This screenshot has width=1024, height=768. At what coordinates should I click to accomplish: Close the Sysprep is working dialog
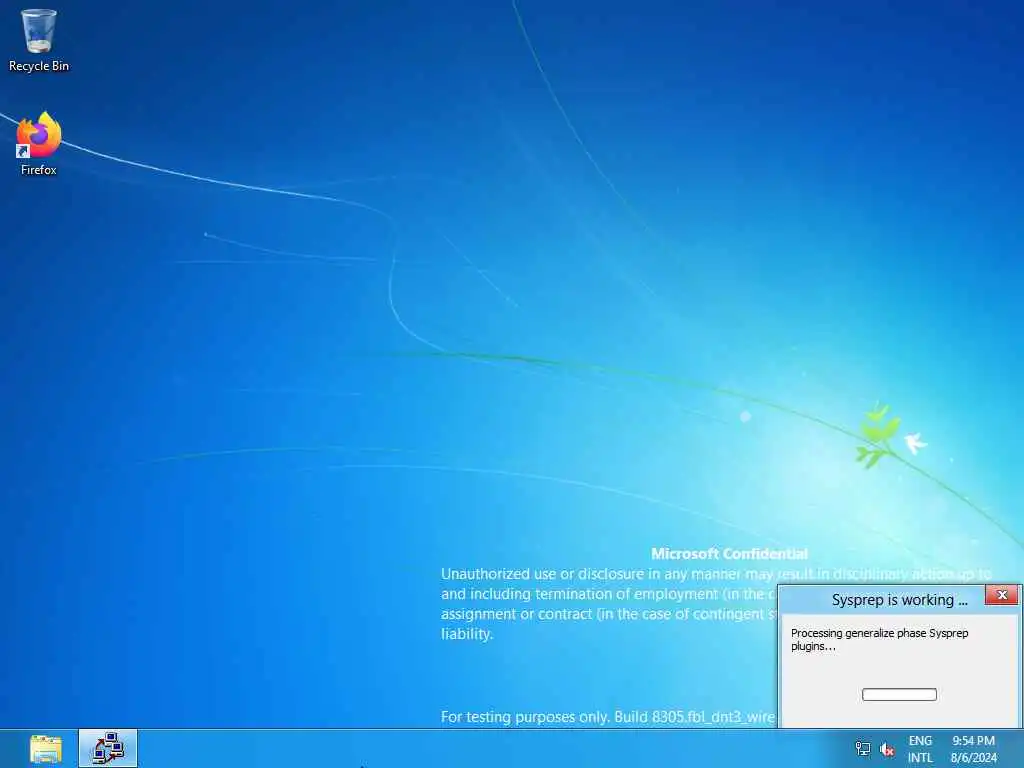tap(1002, 595)
